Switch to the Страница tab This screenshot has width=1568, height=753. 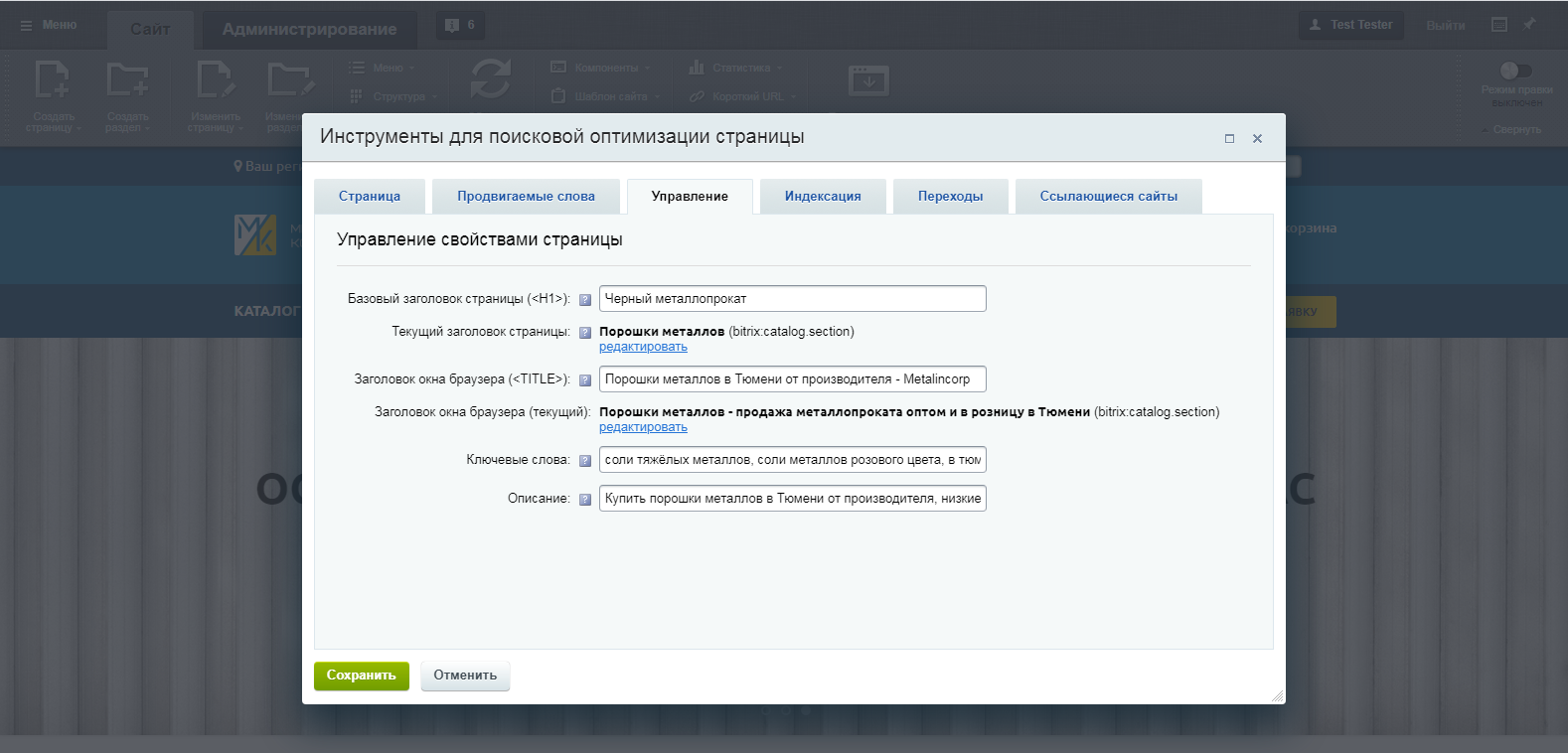370,197
